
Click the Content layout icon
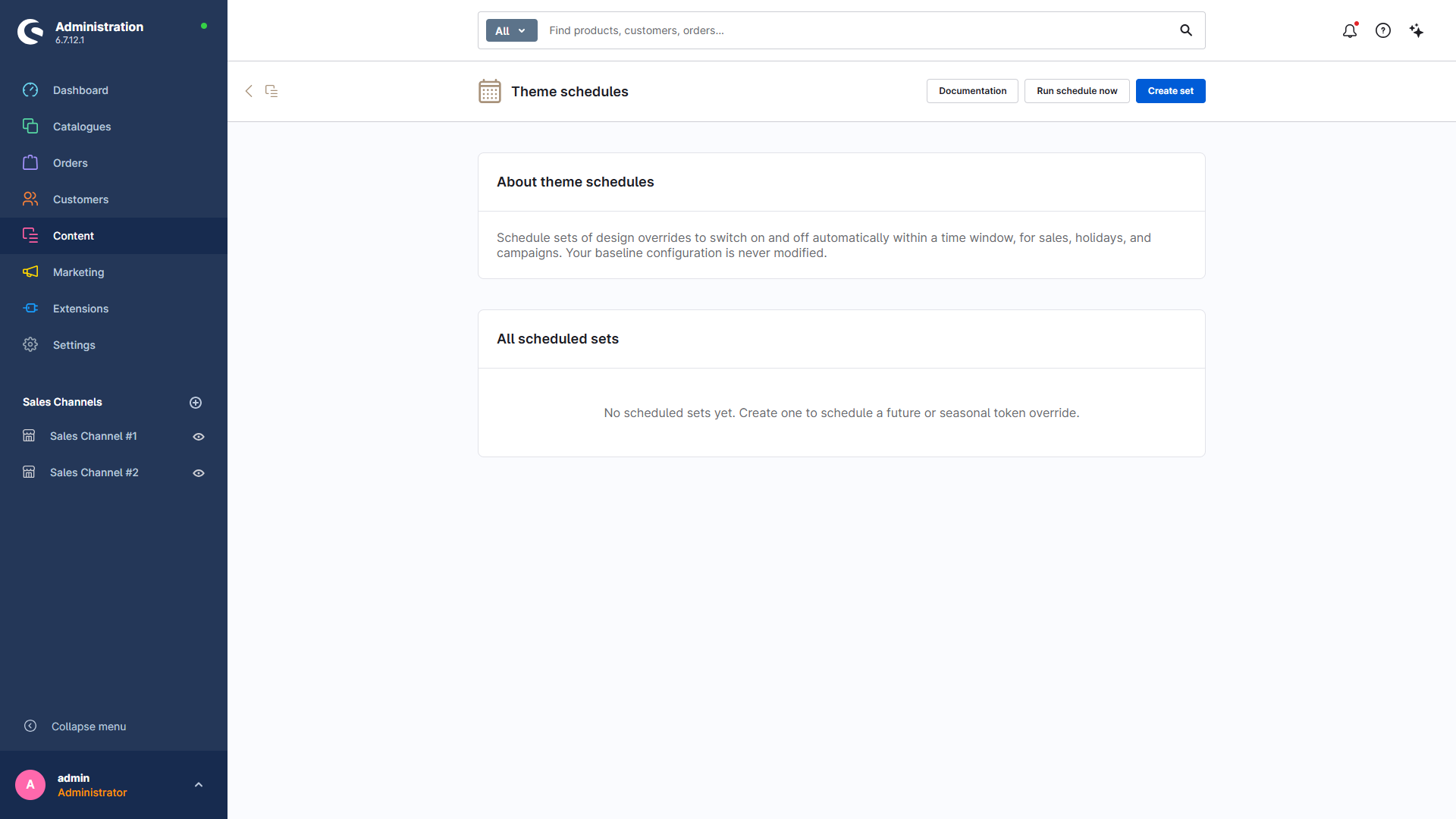(x=30, y=236)
